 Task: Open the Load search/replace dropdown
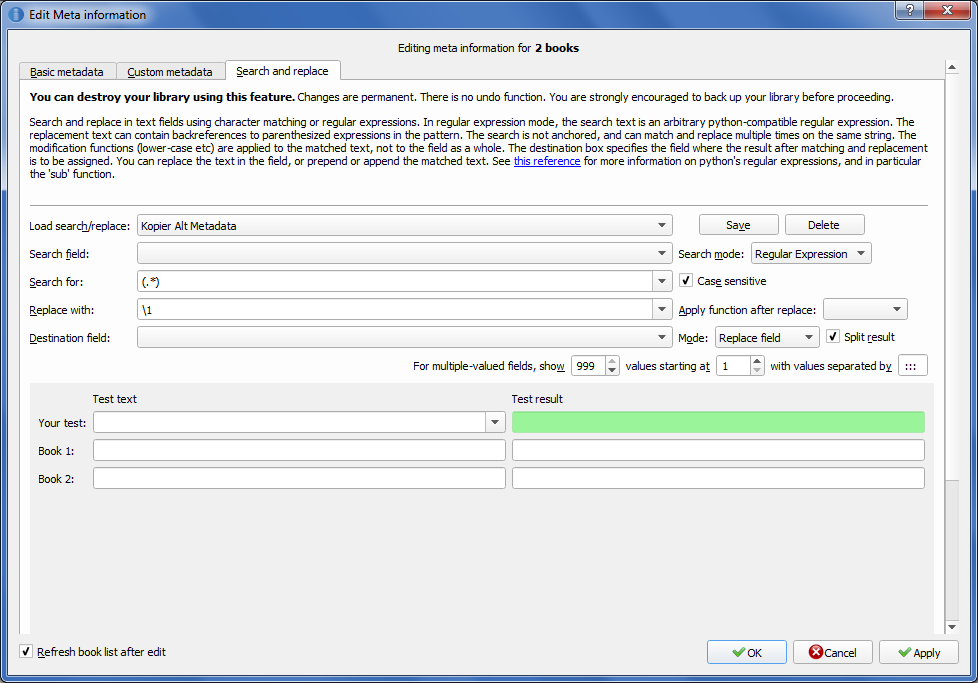click(x=405, y=225)
